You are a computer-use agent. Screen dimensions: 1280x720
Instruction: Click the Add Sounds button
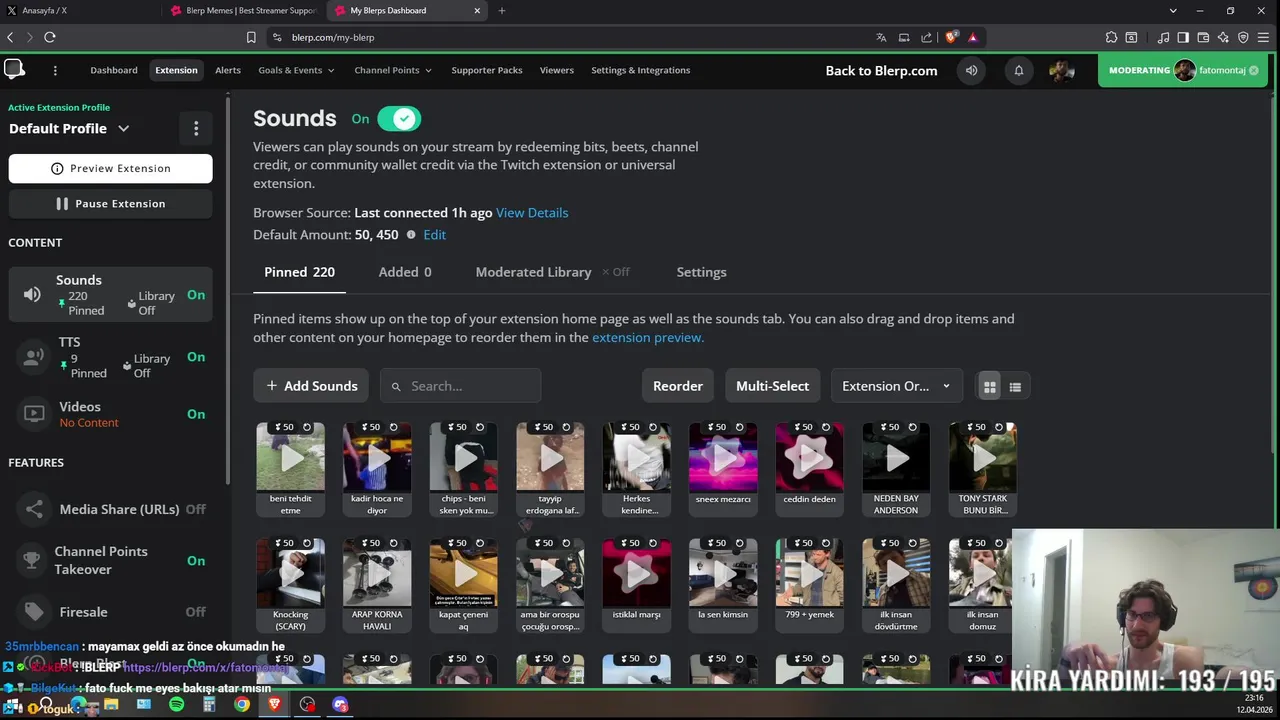pyautogui.click(x=311, y=386)
